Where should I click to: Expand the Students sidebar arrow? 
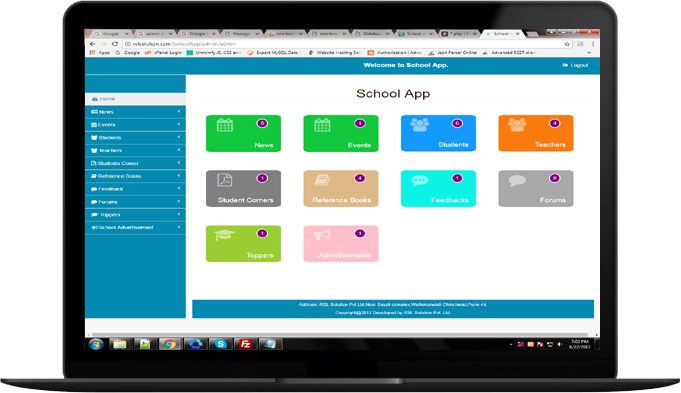tap(179, 137)
